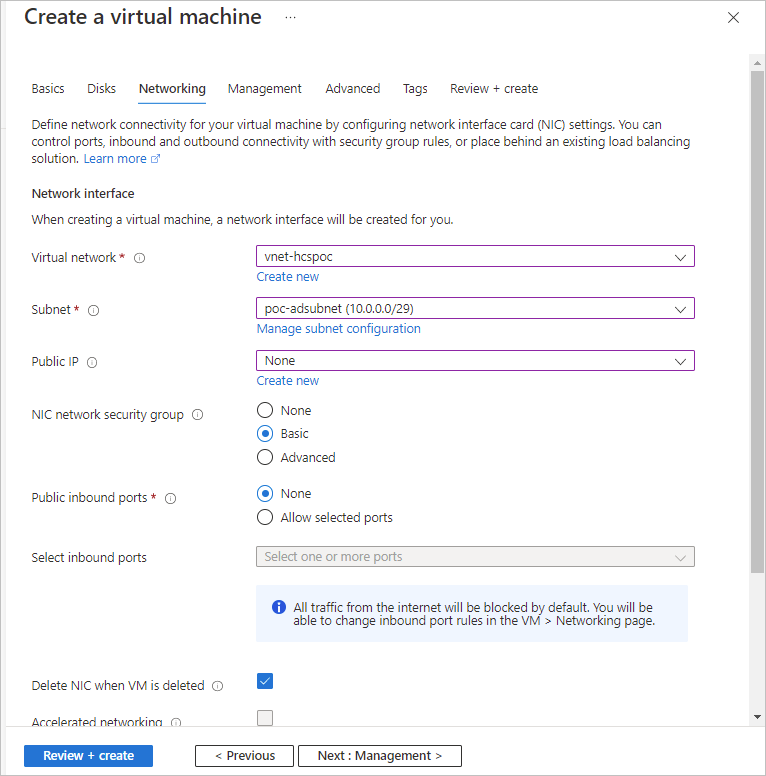Open Accelerated networking info icon
Screen dimensions: 766x776
176,723
